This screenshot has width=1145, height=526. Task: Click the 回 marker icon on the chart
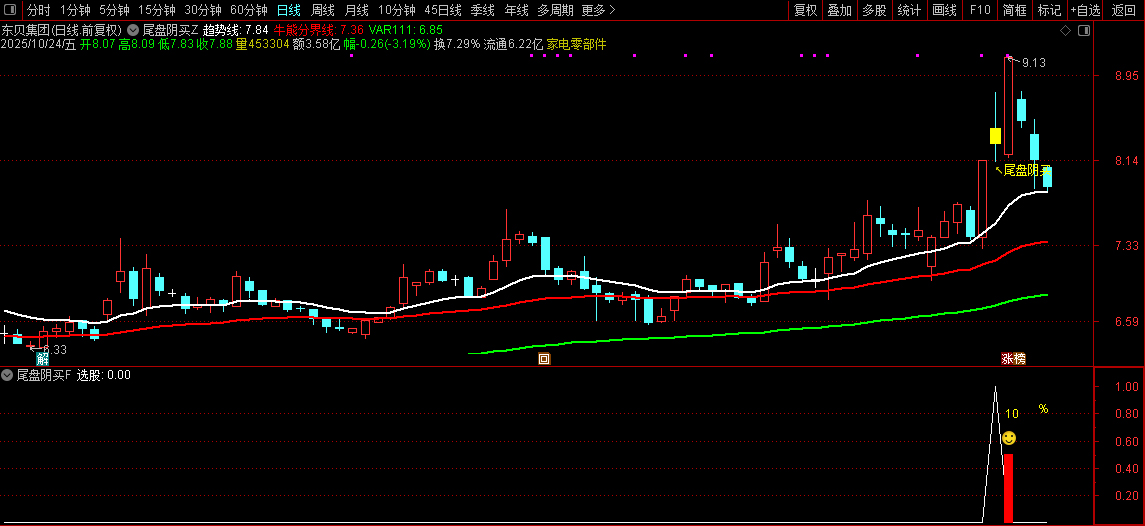[x=544, y=359]
